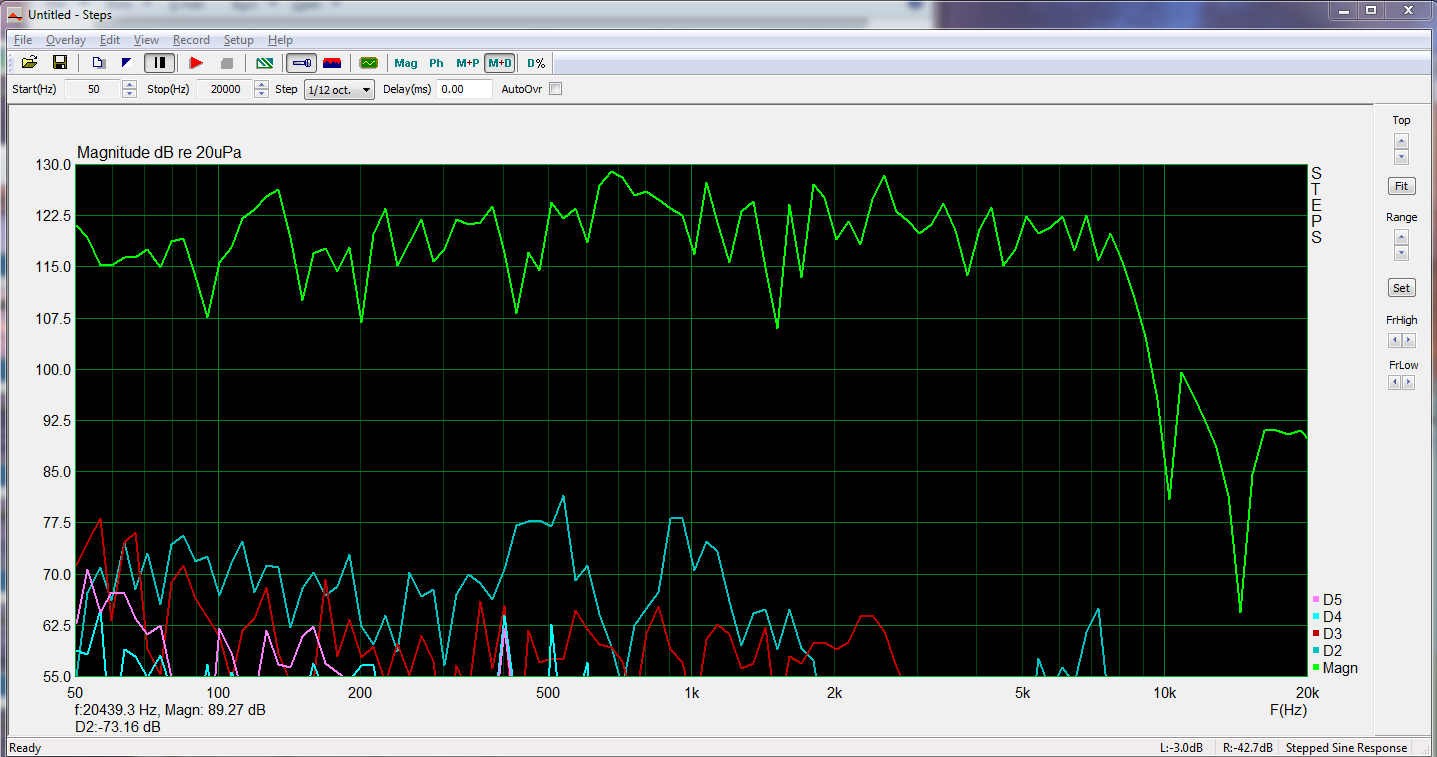
Task: Increase Stop(Hz) with up spinner arrow
Action: (x=262, y=84)
